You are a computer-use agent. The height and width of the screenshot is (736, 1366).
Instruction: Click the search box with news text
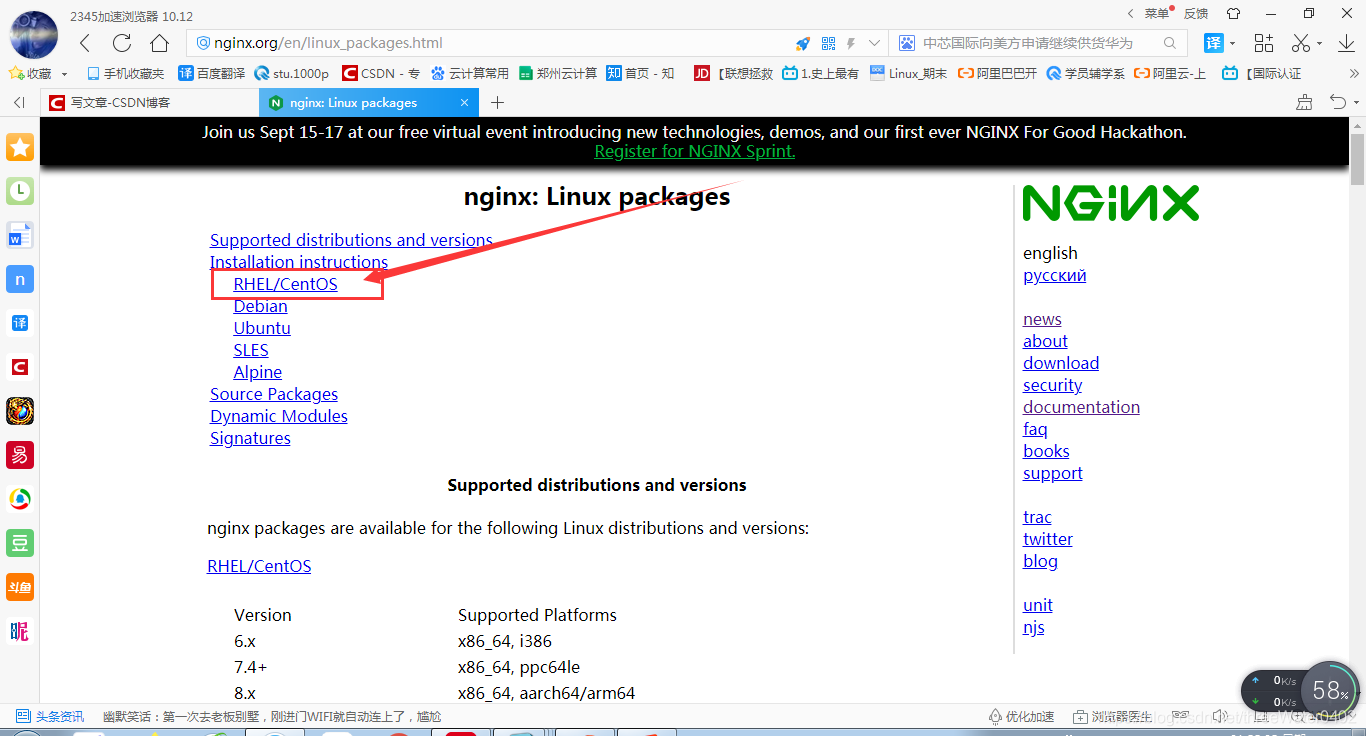(x=1036, y=43)
